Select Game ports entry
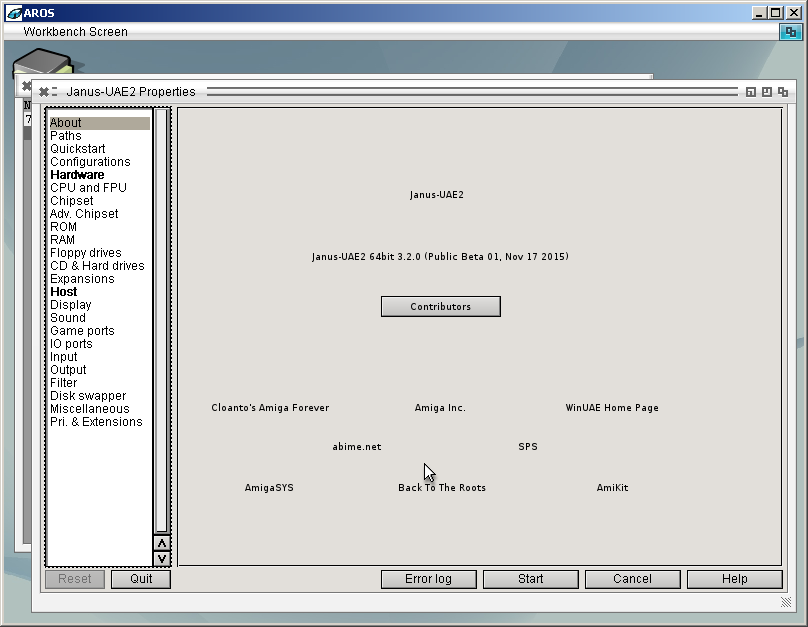 click(x=99, y=331)
